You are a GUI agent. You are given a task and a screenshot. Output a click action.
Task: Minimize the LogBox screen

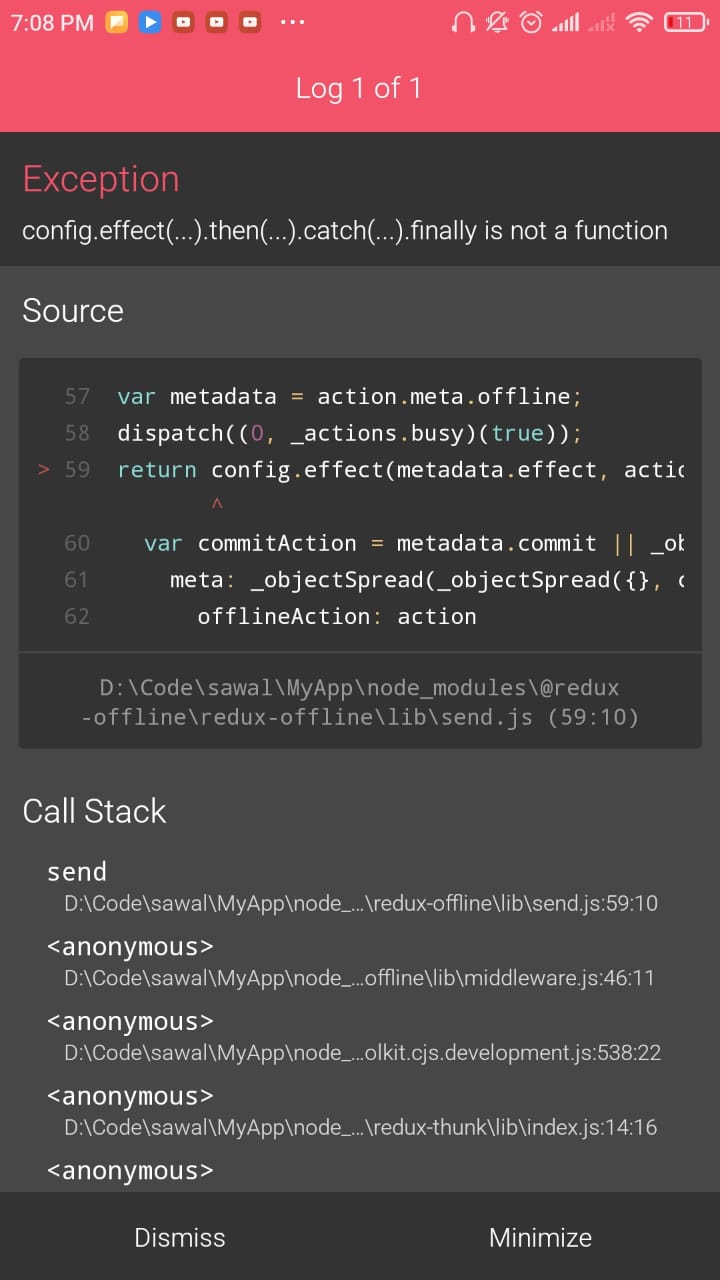(540, 1237)
